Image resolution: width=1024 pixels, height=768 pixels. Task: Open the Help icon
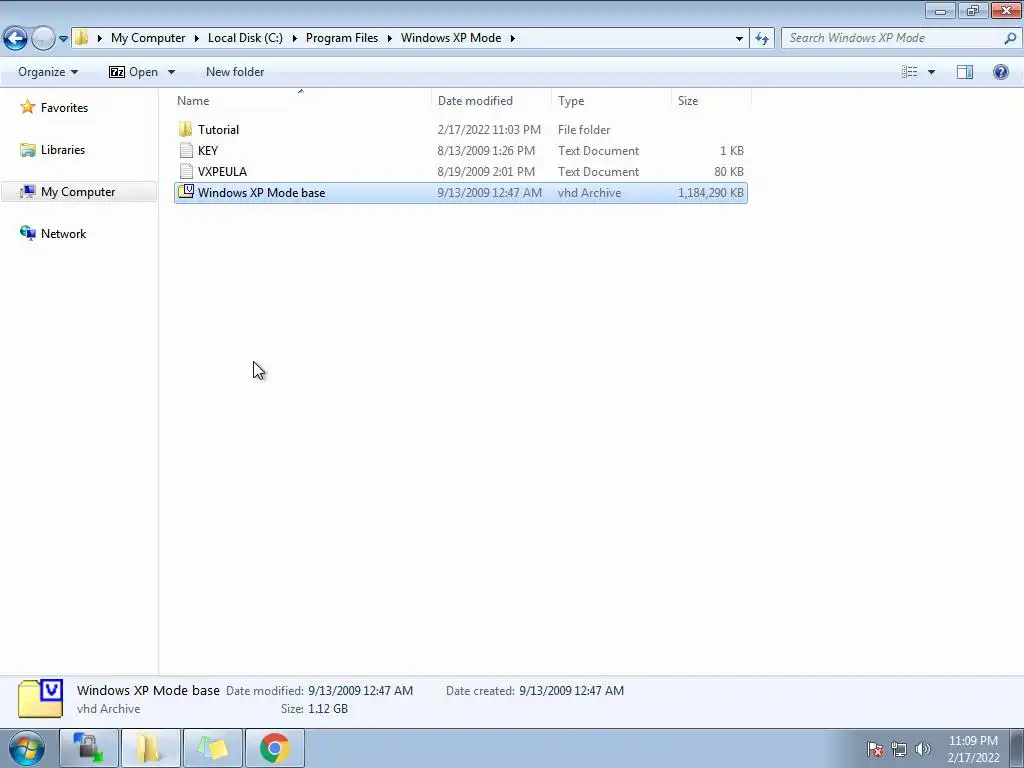click(1000, 72)
